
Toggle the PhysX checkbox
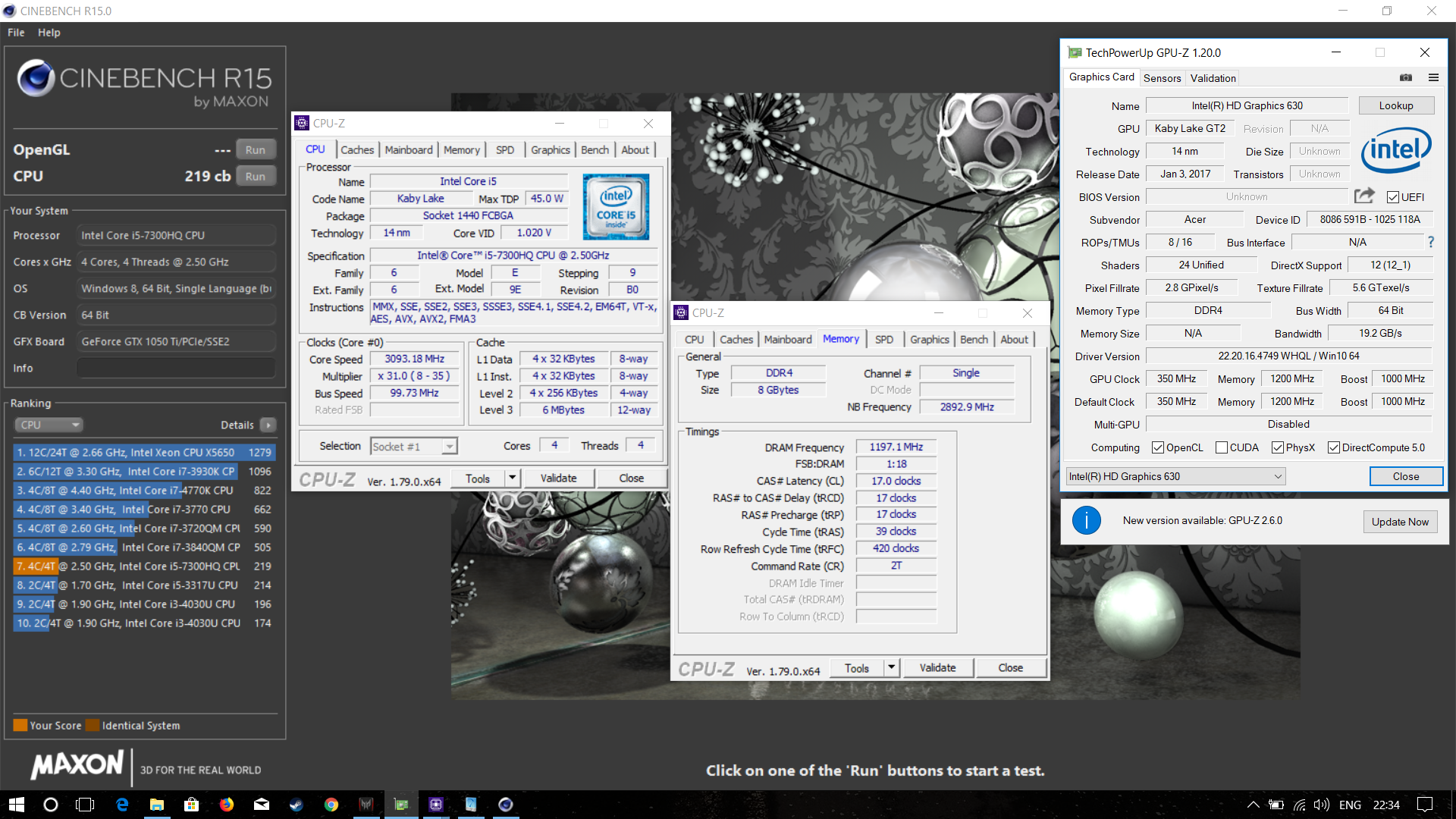[1278, 447]
